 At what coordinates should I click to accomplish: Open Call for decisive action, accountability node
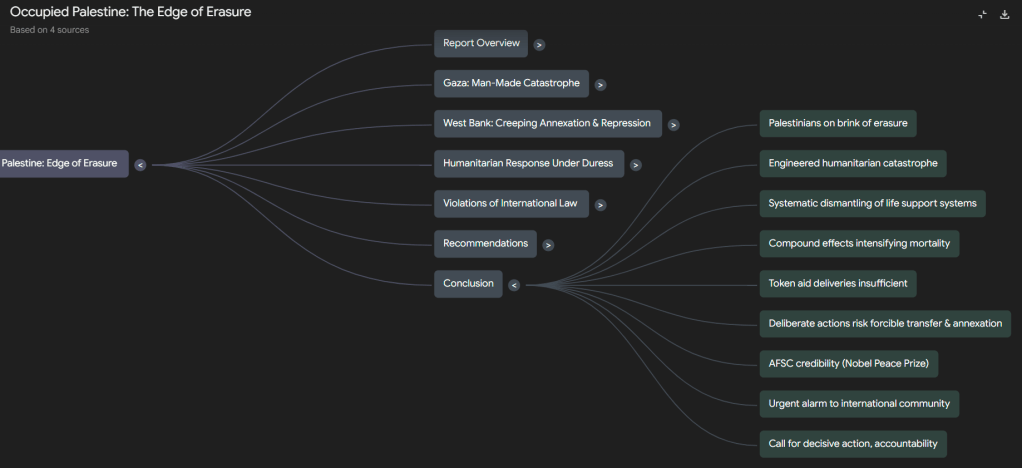852,444
